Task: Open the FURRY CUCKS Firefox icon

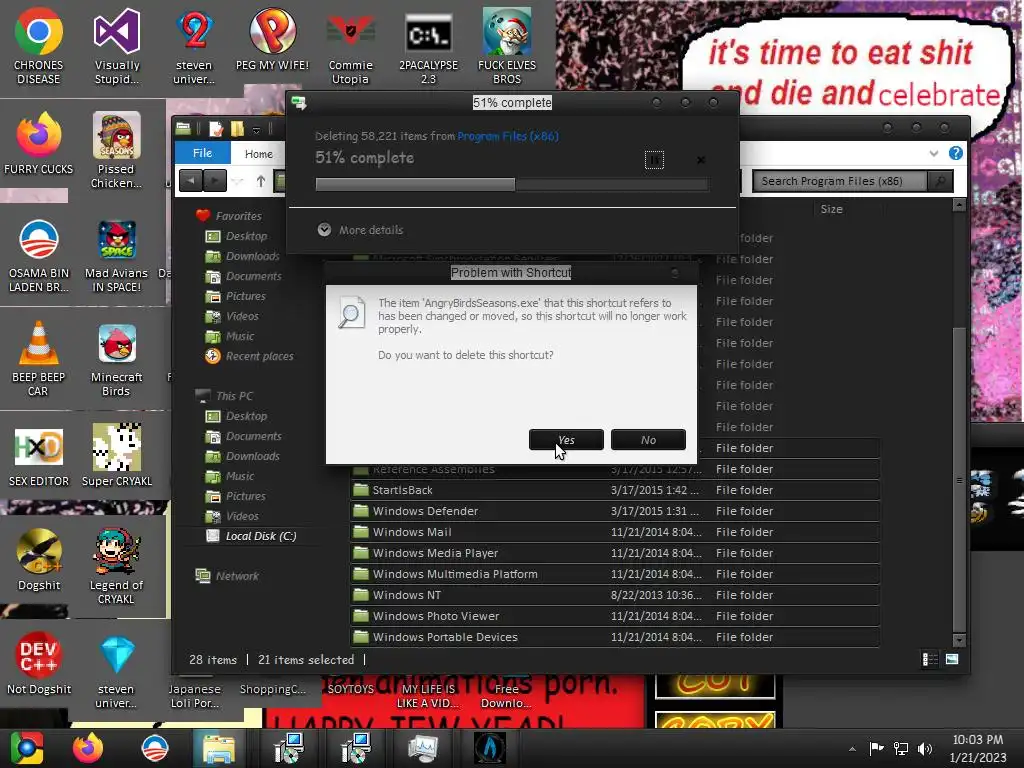Action: 39,144
